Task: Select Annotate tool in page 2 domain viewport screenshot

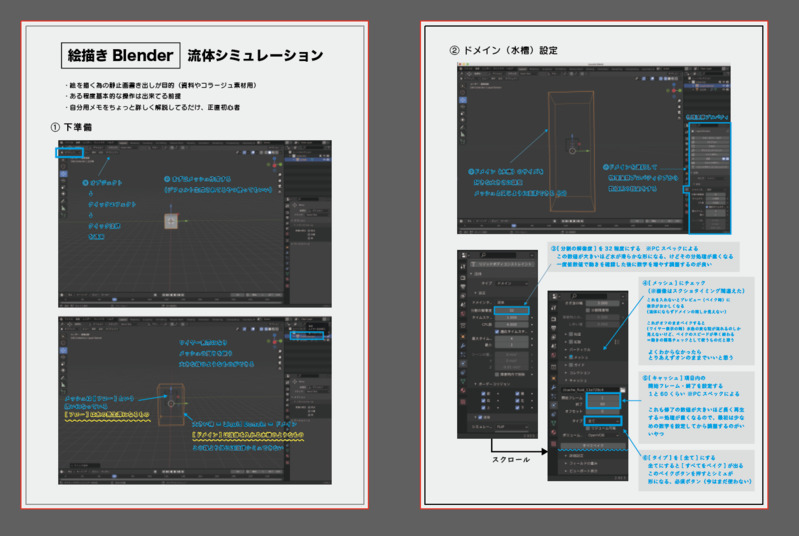Action: tap(463, 127)
